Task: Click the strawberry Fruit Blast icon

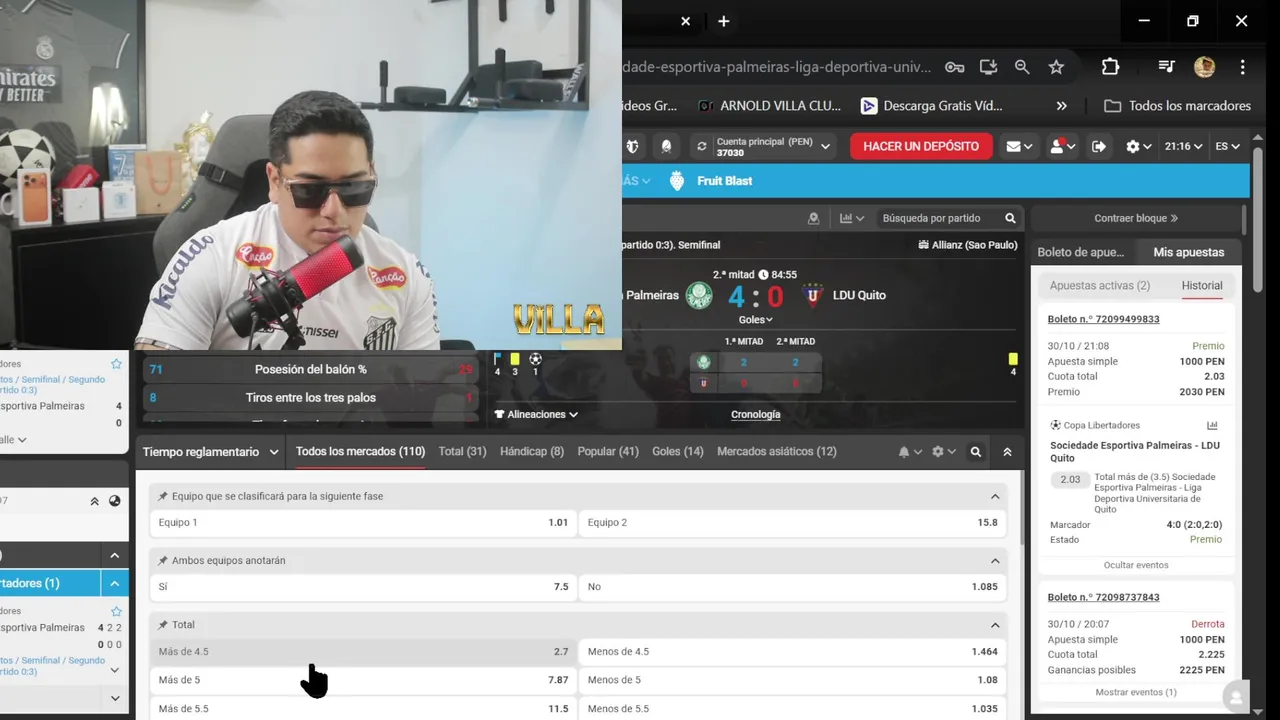Action: 677,181
